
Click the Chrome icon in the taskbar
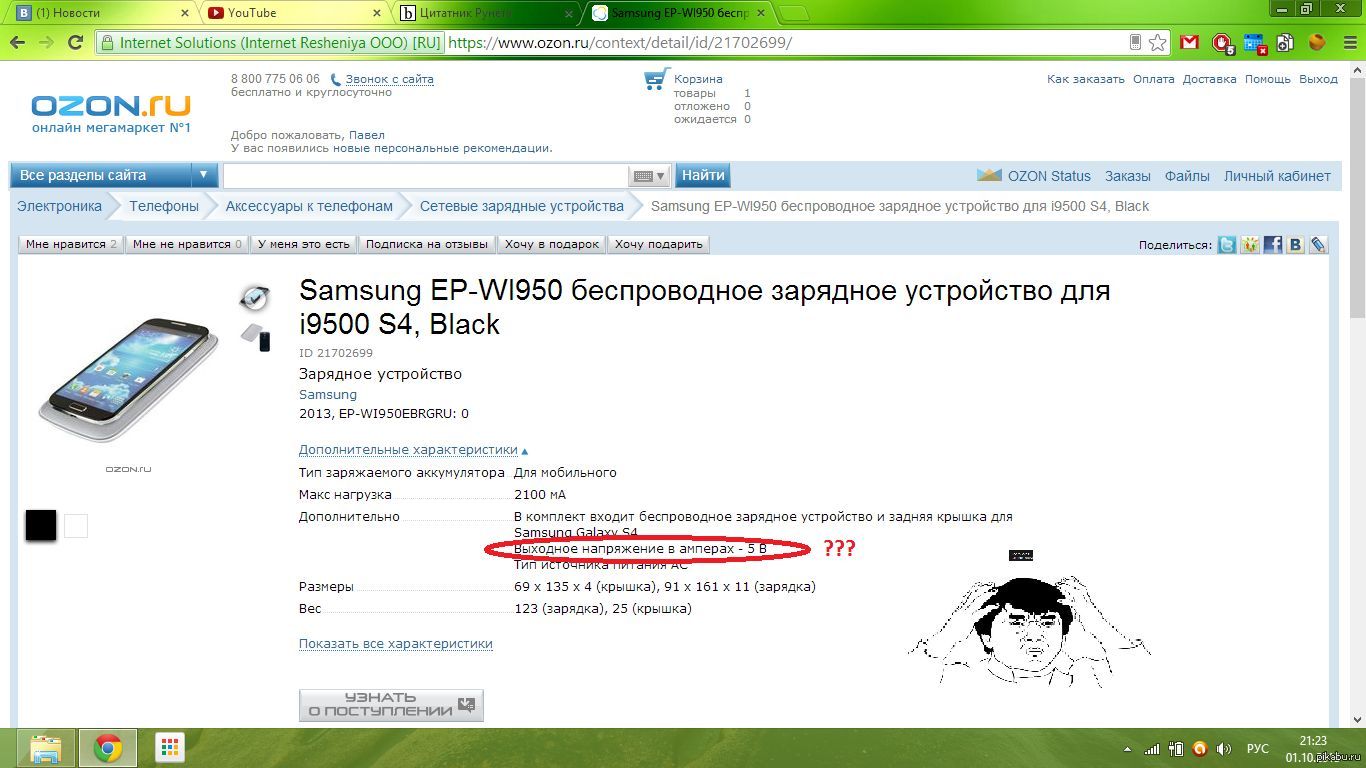coord(108,748)
